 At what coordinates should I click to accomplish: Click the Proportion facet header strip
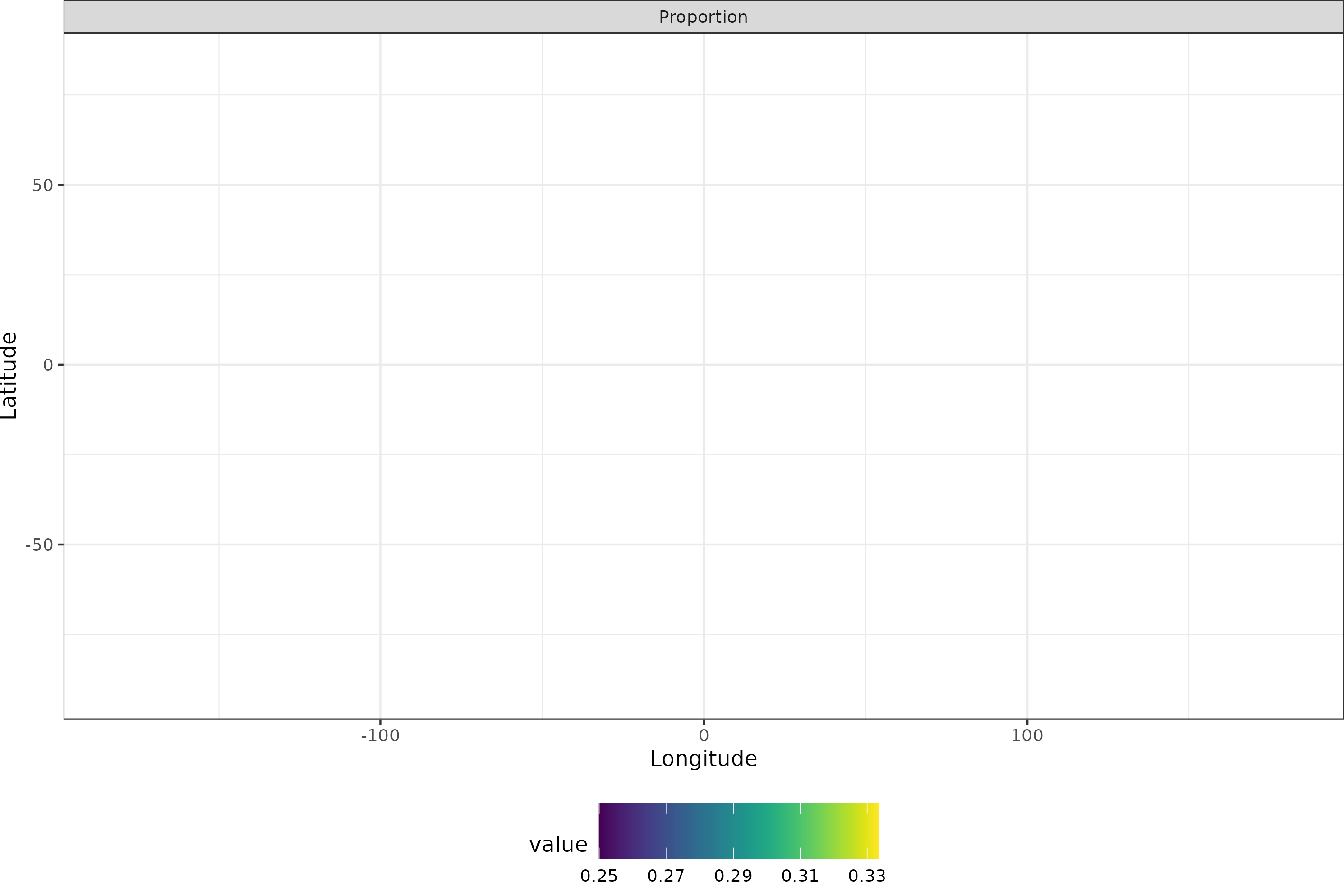point(703,17)
